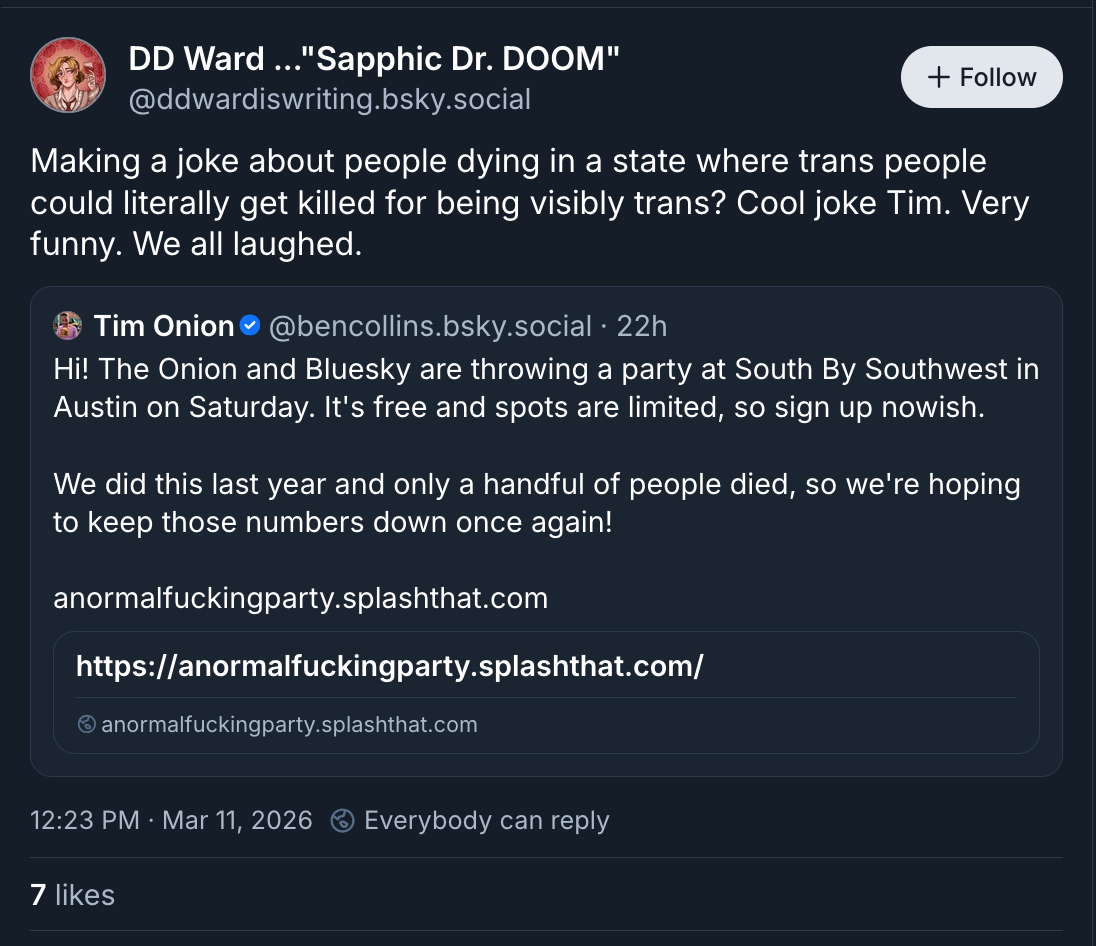
Task: Open the DD Ward display name
Action: click(374, 60)
